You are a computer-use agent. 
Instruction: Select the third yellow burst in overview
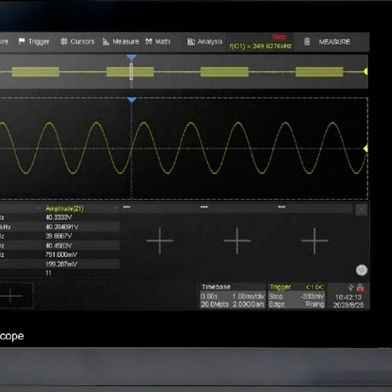click(x=224, y=72)
